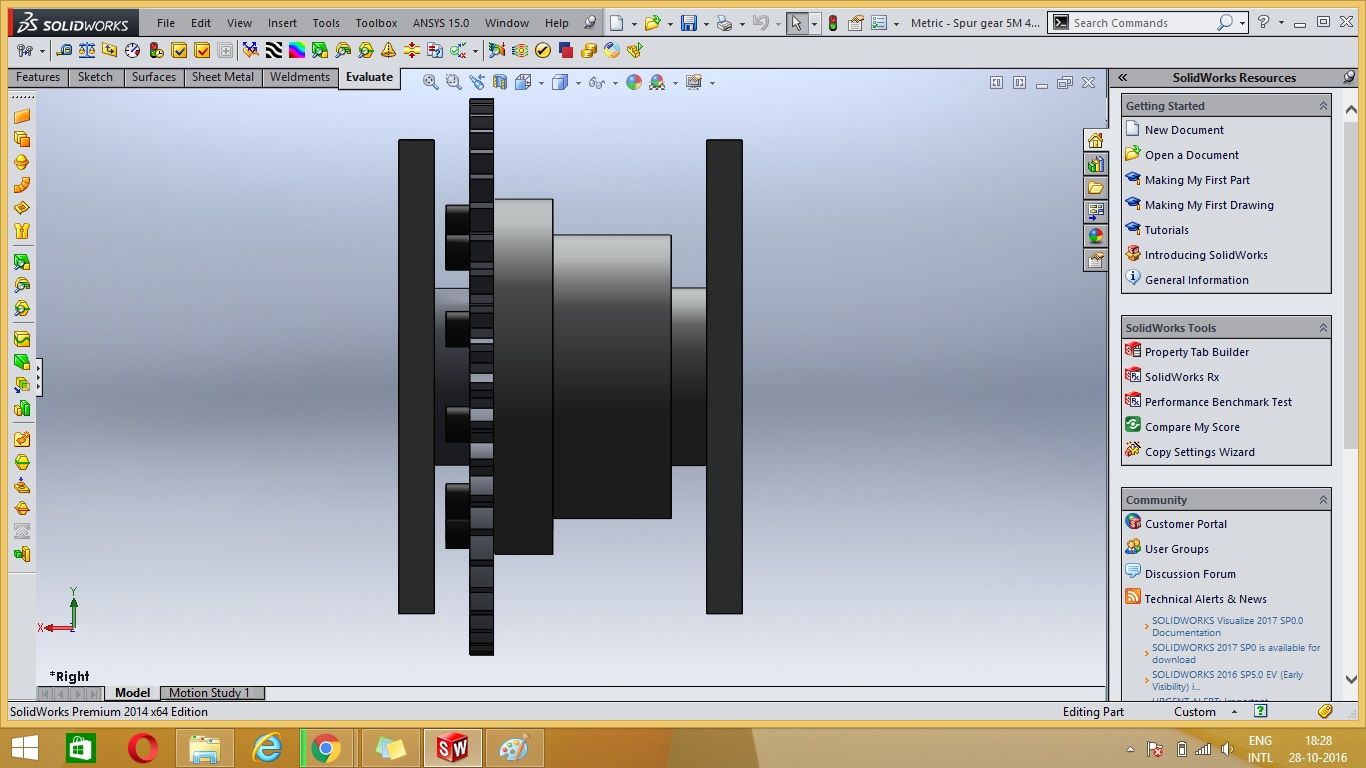1366x768 pixels.
Task: Open Compare Documents tool
Action: 435,50
